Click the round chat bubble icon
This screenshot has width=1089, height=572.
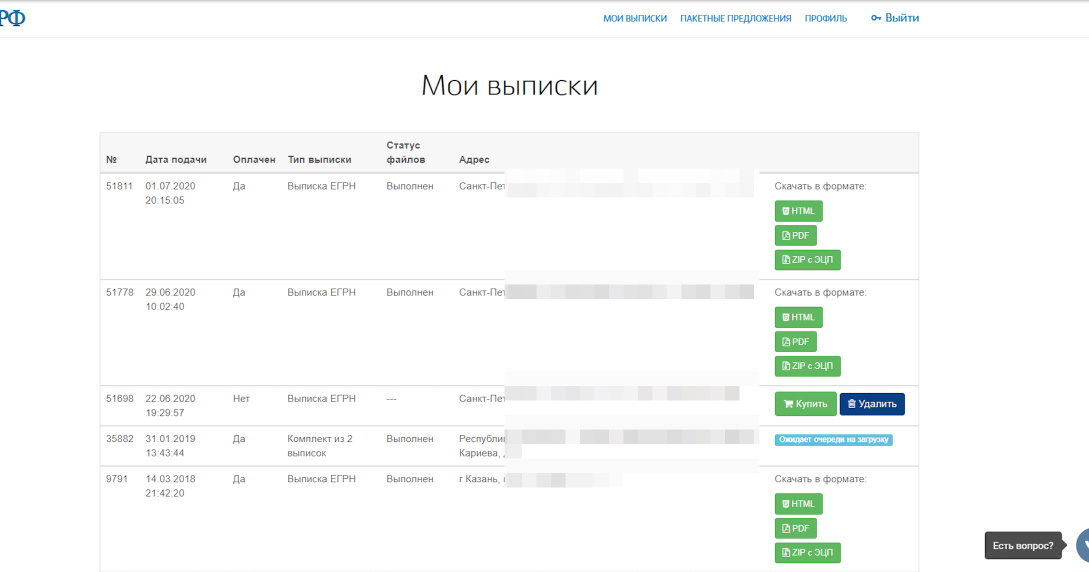1083,546
